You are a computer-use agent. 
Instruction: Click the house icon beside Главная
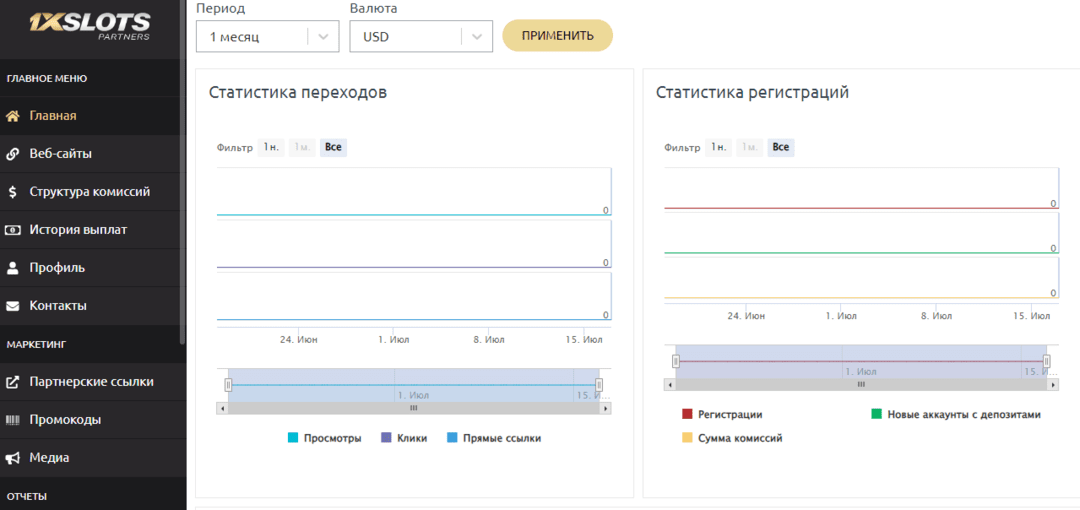pyautogui.click(x=12, y=116)
